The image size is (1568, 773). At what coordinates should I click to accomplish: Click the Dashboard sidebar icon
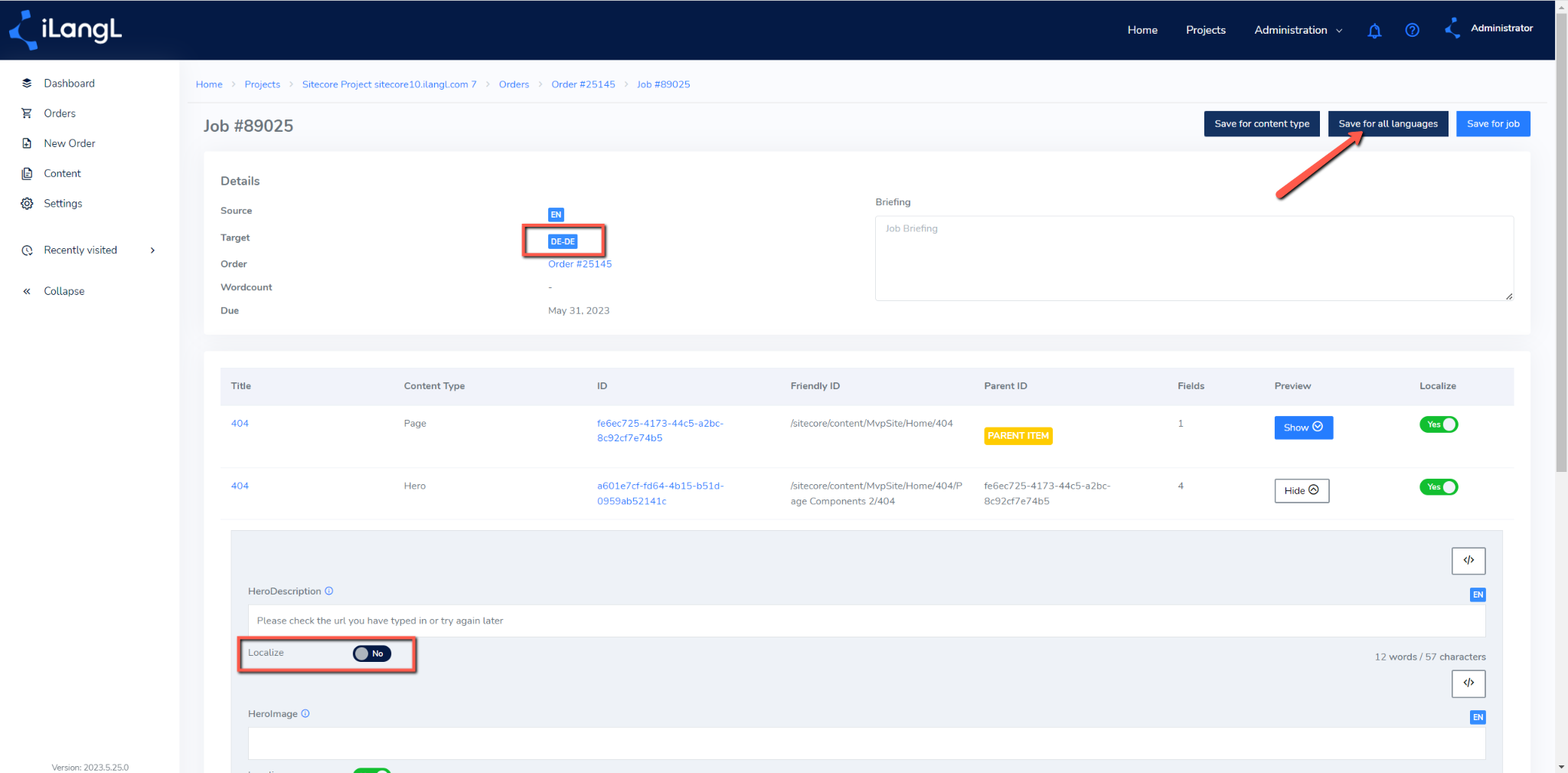click(x=27, y=83)
